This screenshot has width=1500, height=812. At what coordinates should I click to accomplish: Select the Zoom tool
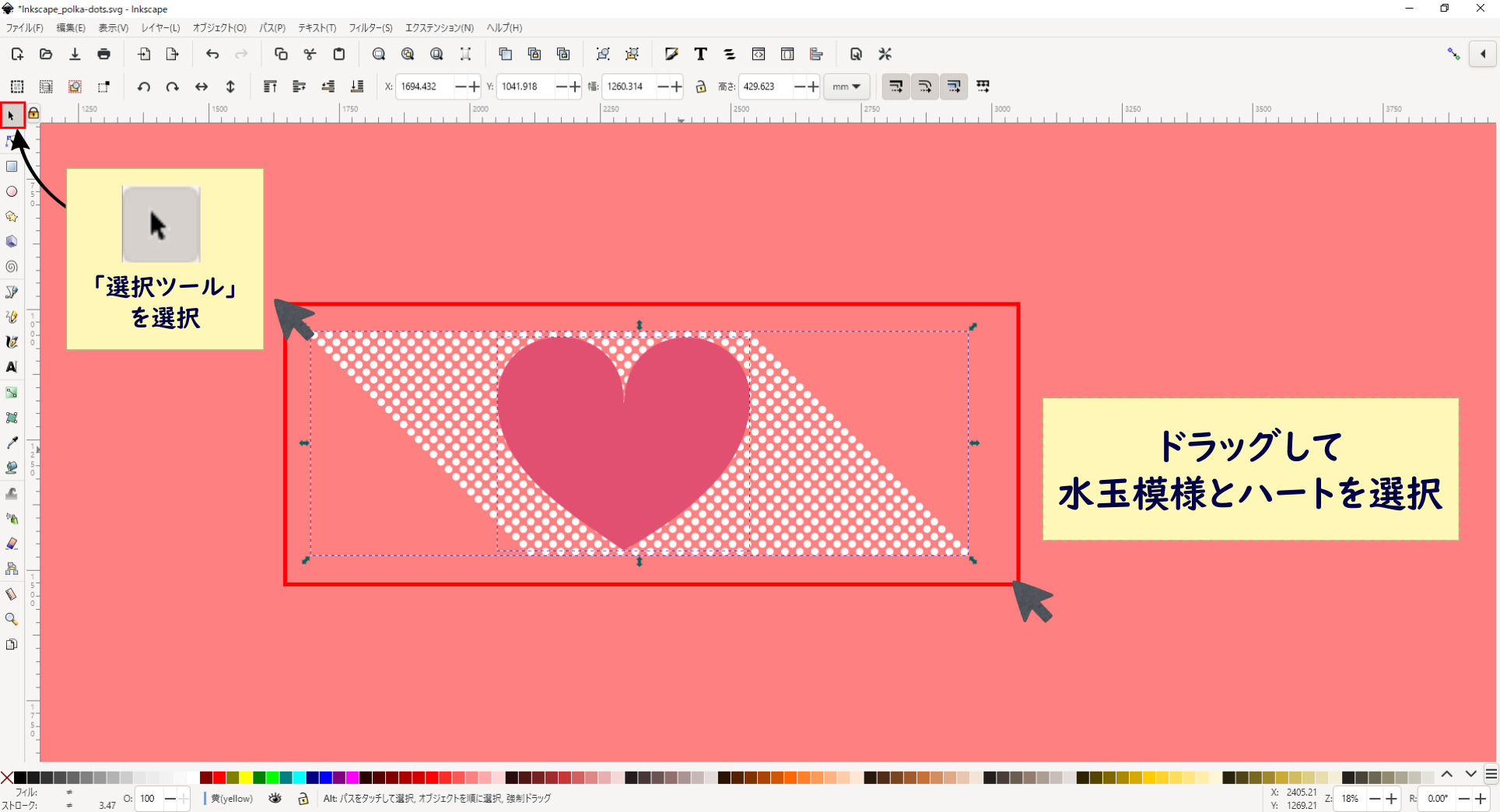click(x=12, y=619)
